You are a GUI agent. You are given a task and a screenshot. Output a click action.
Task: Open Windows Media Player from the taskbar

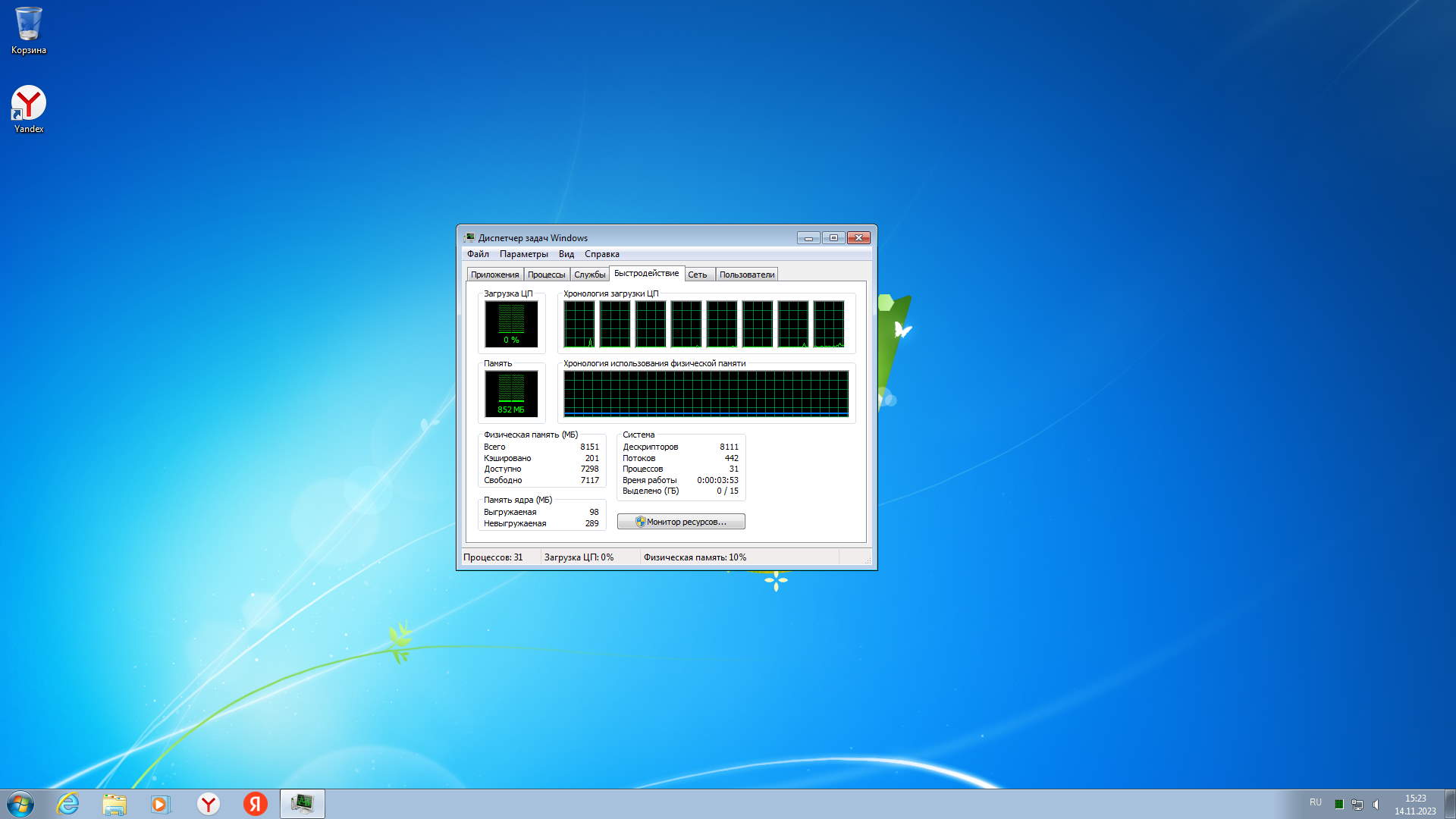point(161,804)
